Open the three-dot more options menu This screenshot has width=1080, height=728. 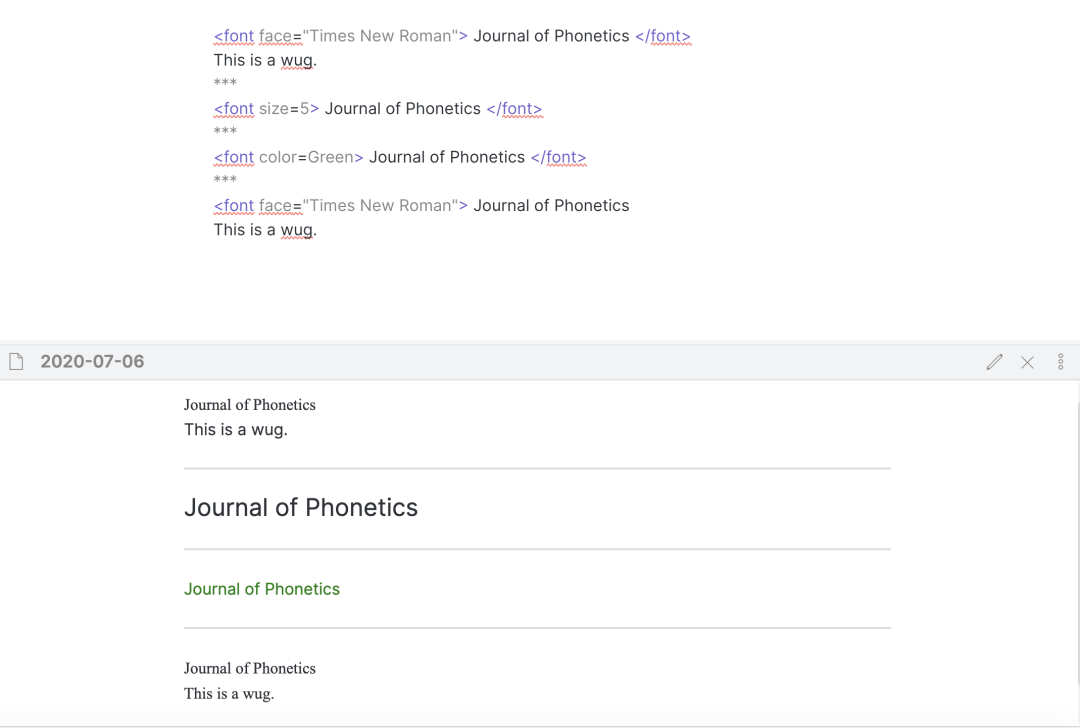[x=1061, y=362]
